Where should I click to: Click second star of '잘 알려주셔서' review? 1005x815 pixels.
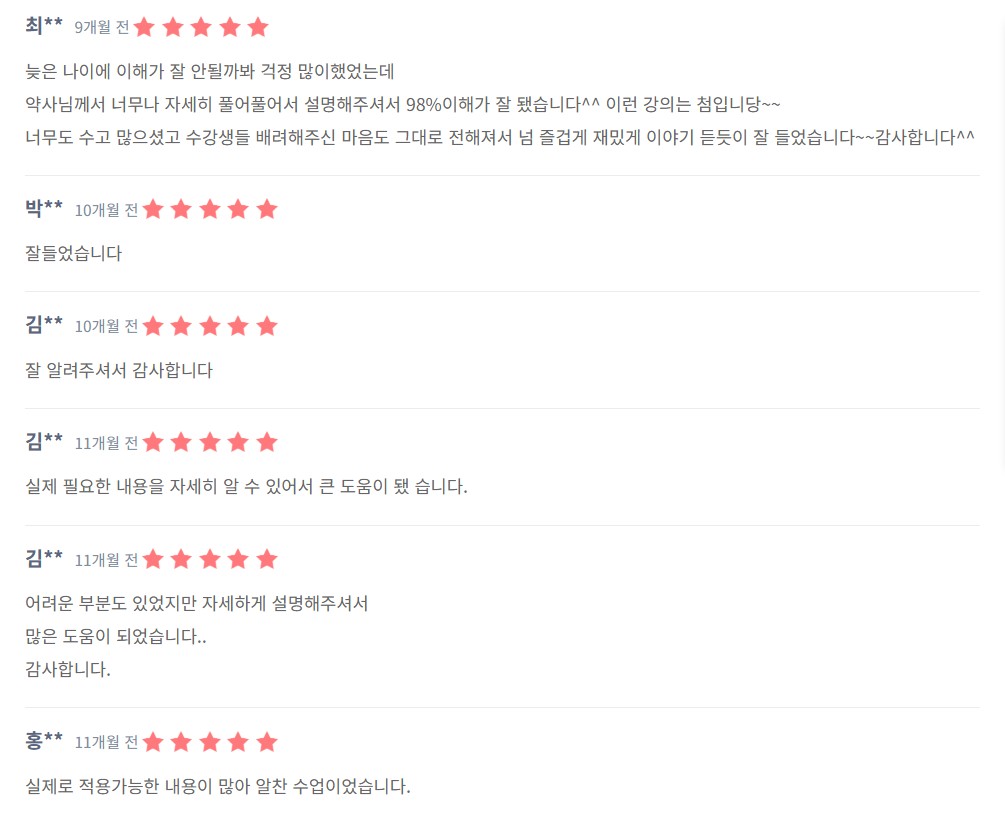coord(181,325)
